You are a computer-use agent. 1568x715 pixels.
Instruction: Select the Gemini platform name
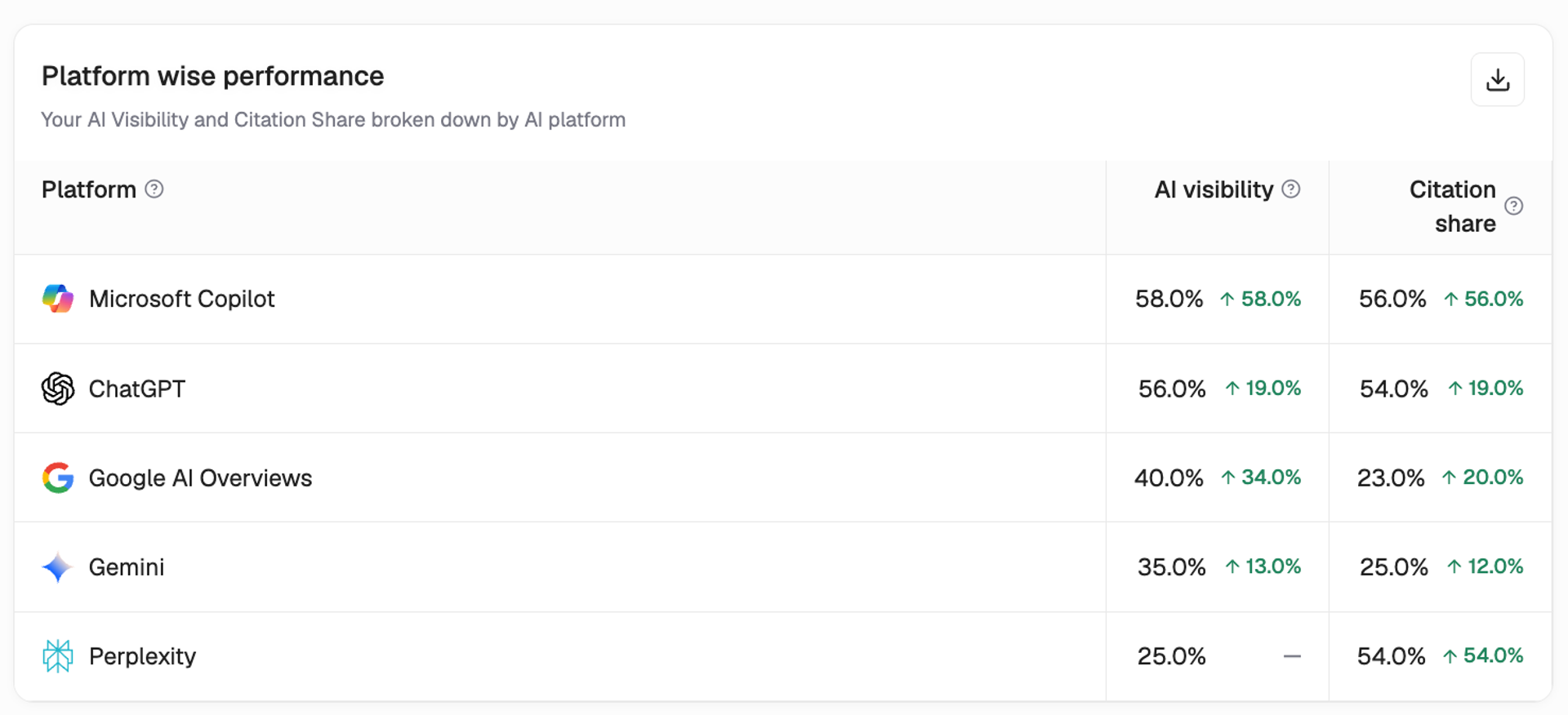(x=127, y=567)
